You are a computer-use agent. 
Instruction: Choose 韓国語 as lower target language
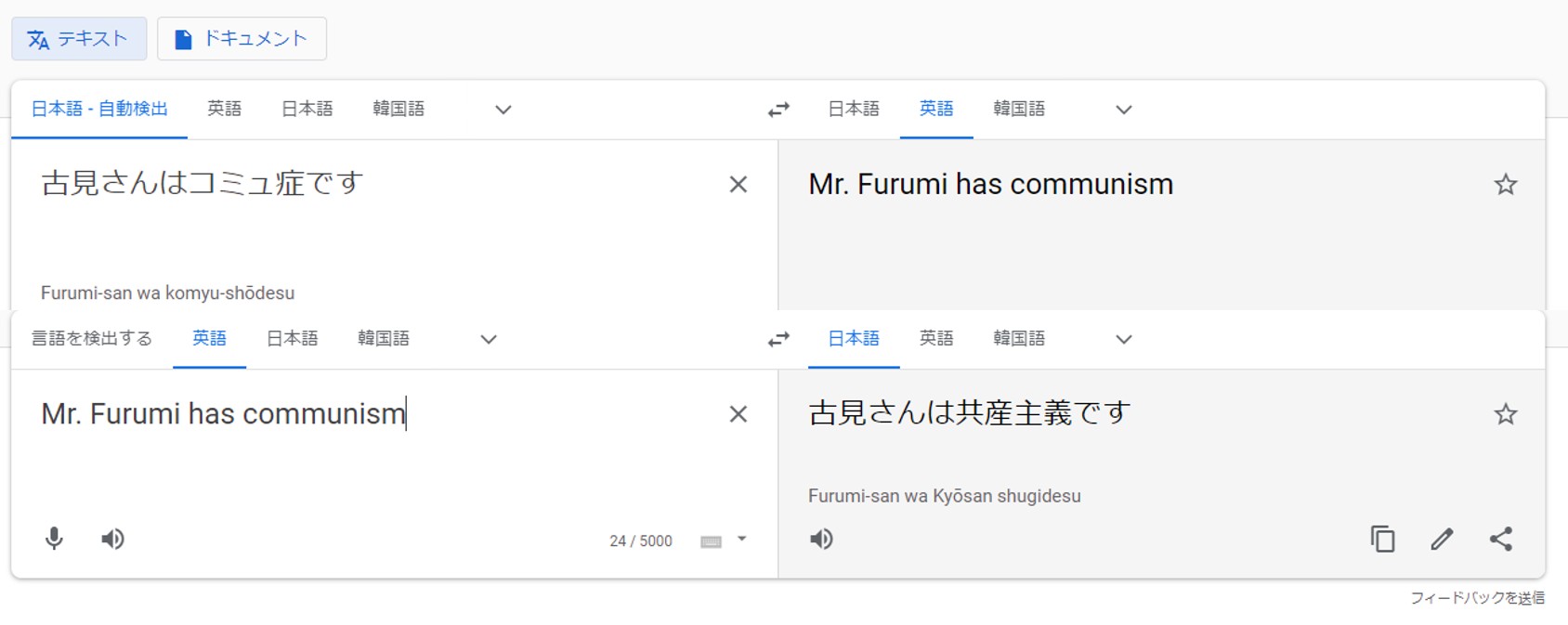click(x=1019, y=339)
